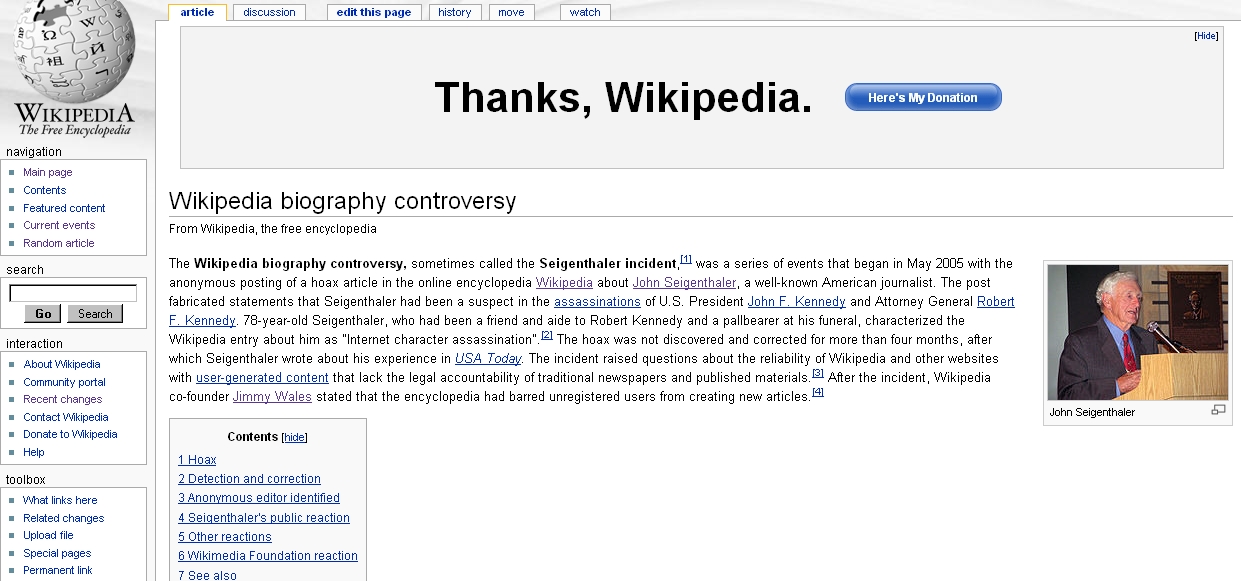Screen dimensions: 1241x581
Task: Click footnote reference number 2
Action: click(547, 335)
